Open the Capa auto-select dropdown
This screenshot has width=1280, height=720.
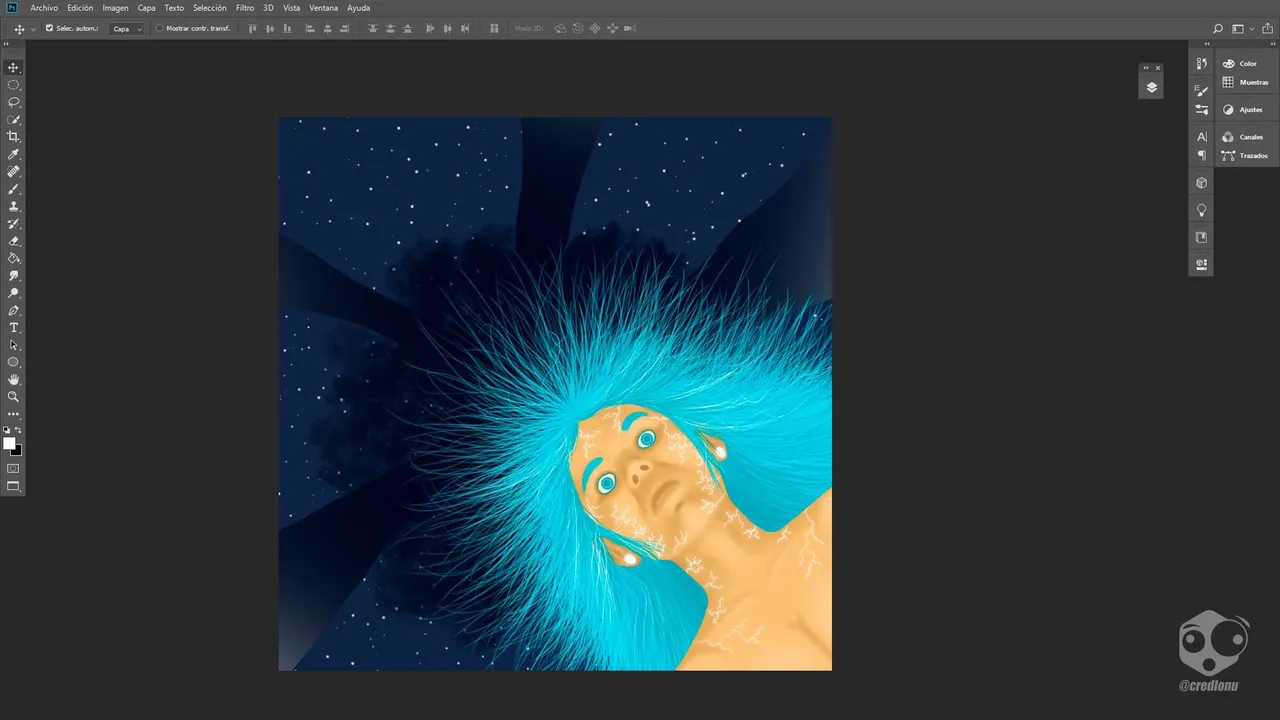pos(126,29)
